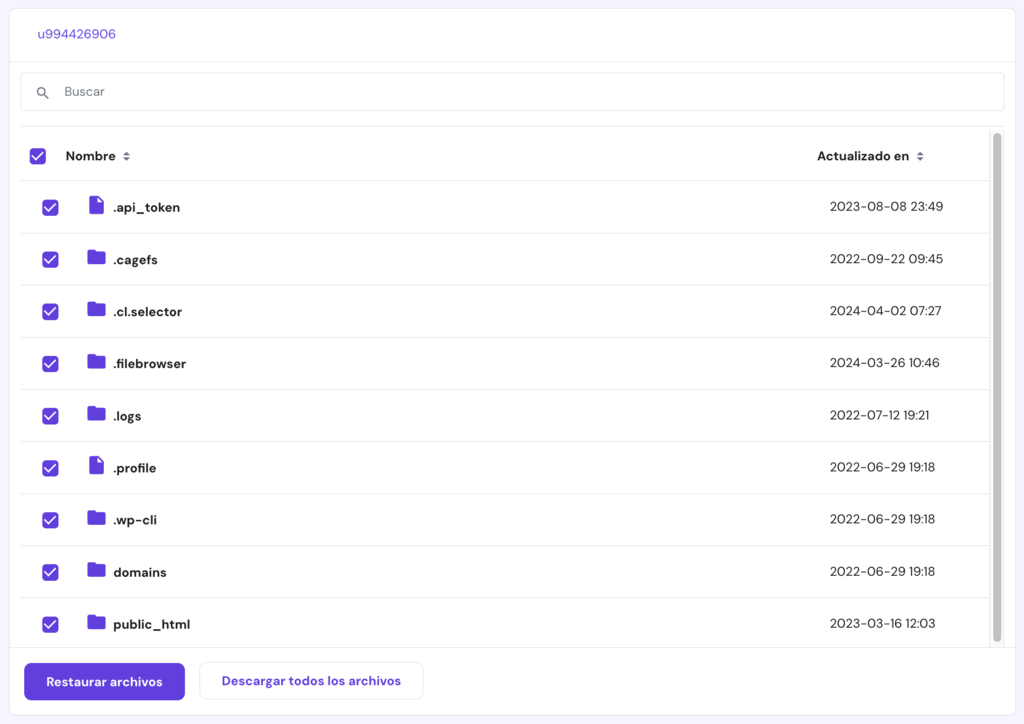Click the Restaurar archivos button

pos(104,681)
